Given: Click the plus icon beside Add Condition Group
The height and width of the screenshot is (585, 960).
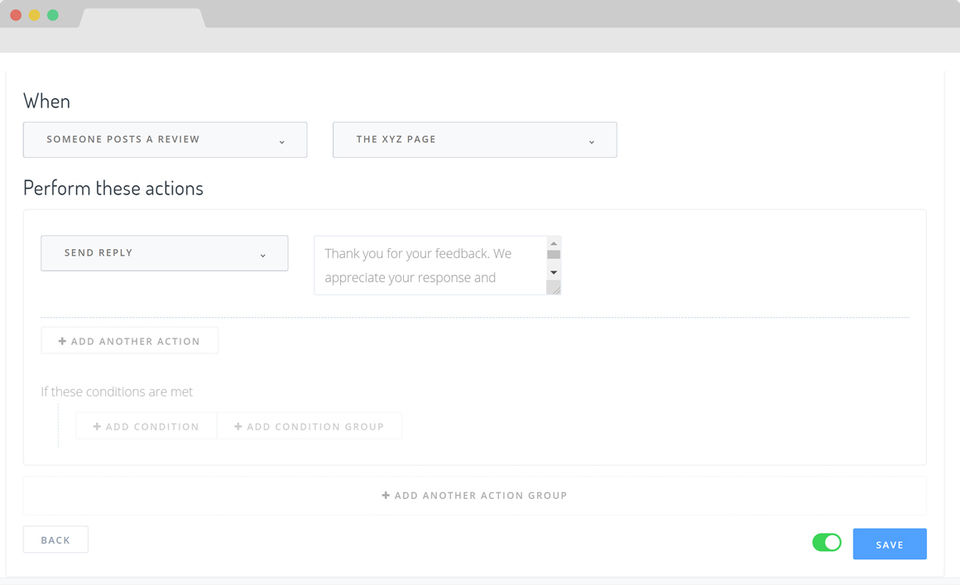Looking at the screenshot, I should click(x=238, y=427).
